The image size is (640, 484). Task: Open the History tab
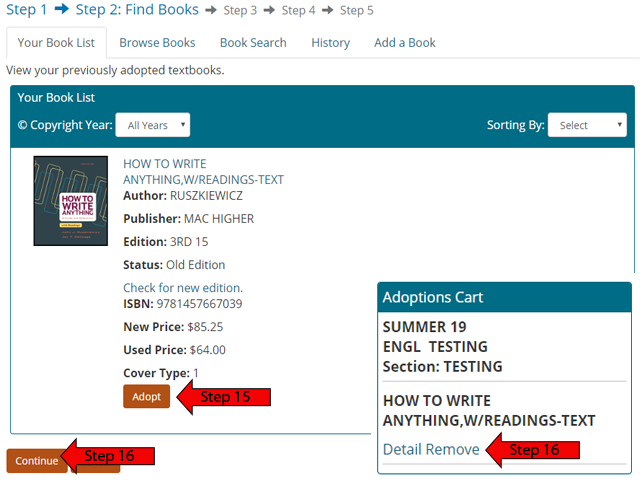[x=331, y=42]
